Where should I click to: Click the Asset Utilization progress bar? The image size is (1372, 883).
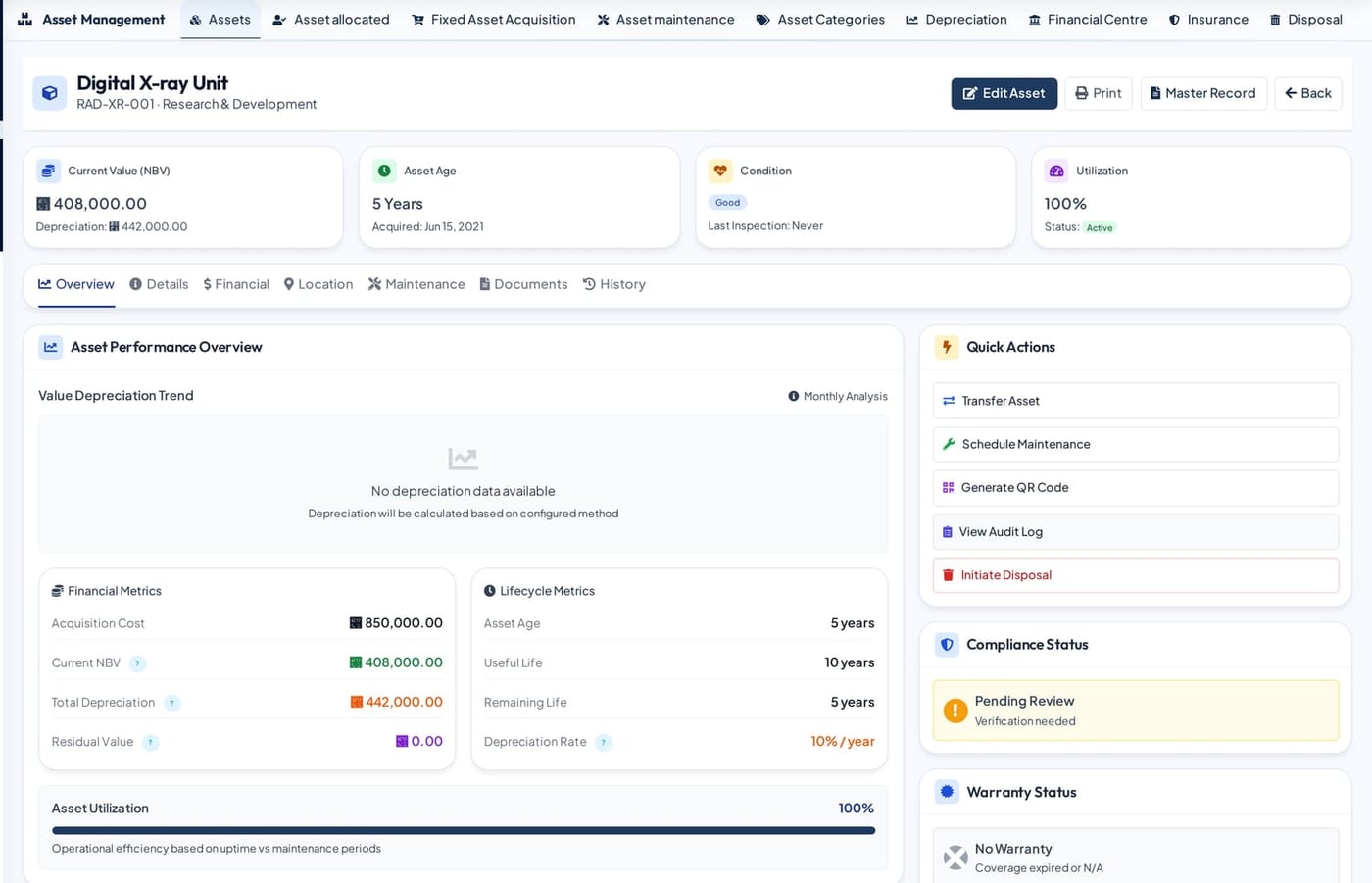pos(464,830)
